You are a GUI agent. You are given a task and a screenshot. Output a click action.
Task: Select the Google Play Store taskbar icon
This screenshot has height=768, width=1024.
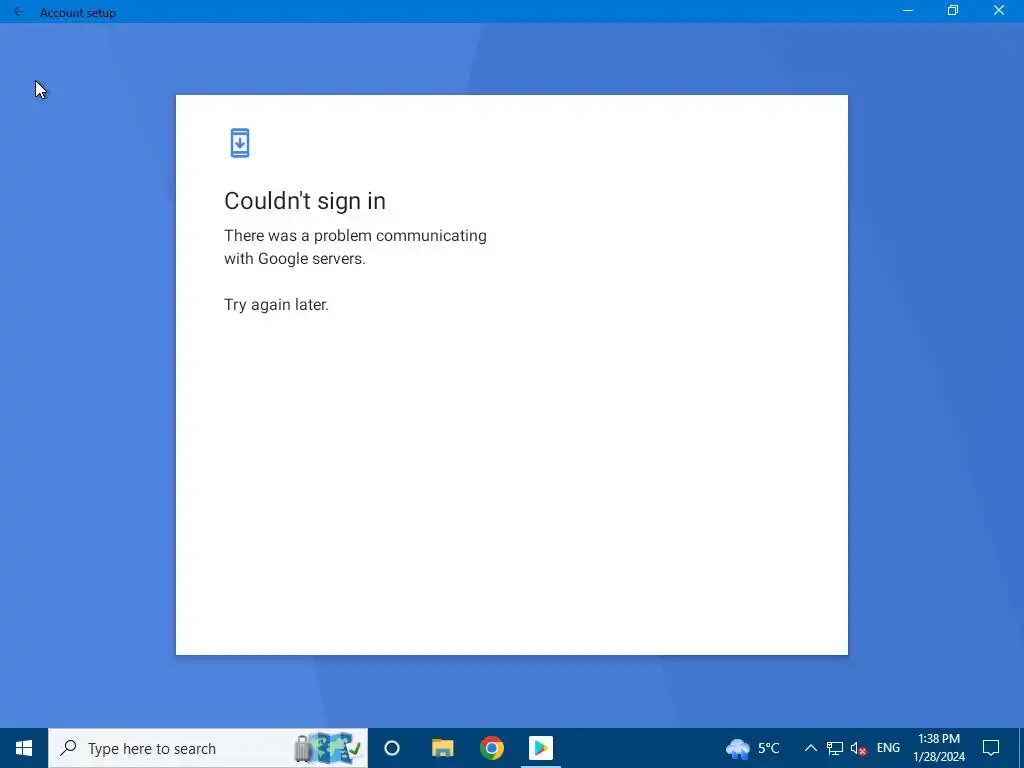click(541, 748)
